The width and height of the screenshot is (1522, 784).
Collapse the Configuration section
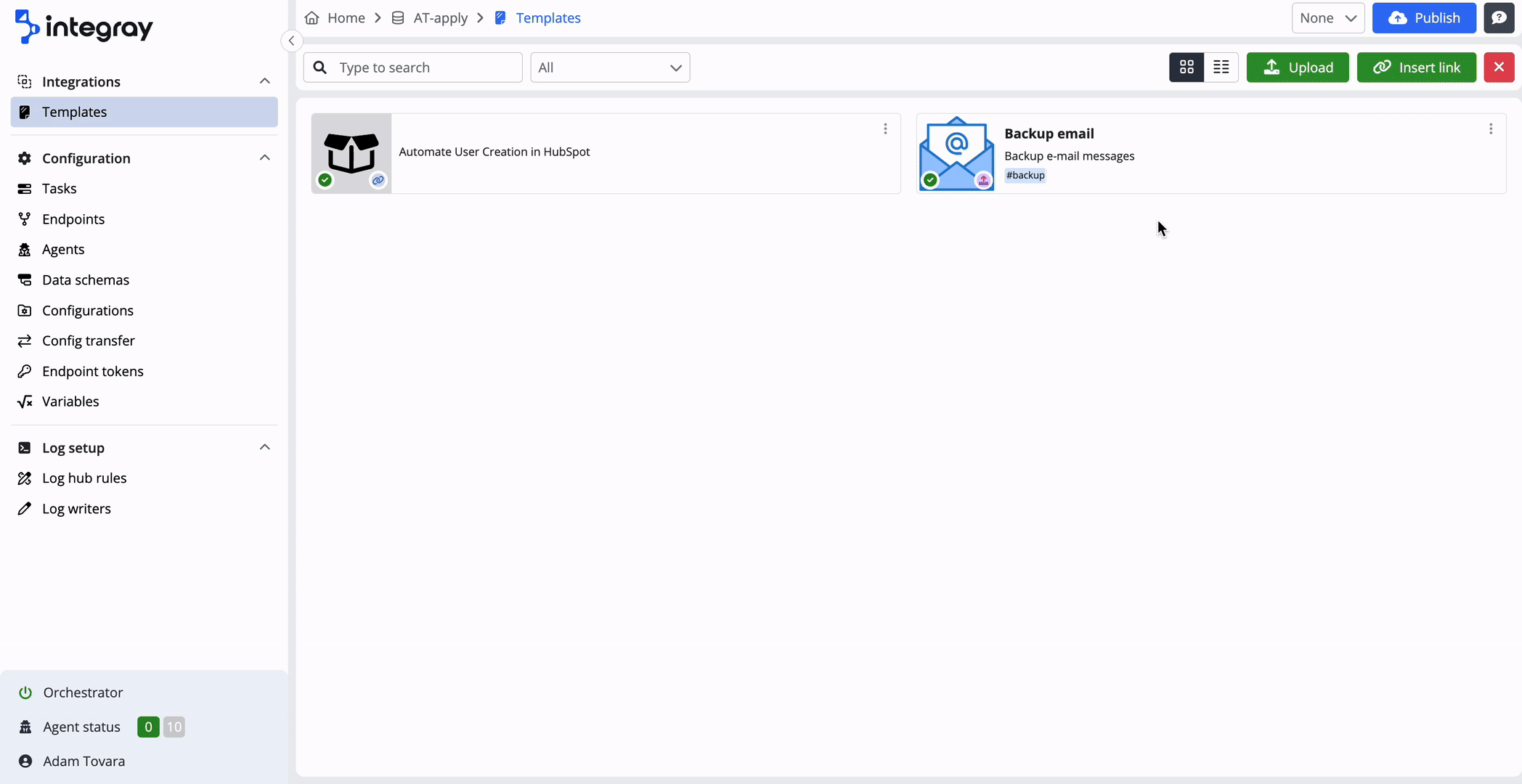tap(264, 158)
